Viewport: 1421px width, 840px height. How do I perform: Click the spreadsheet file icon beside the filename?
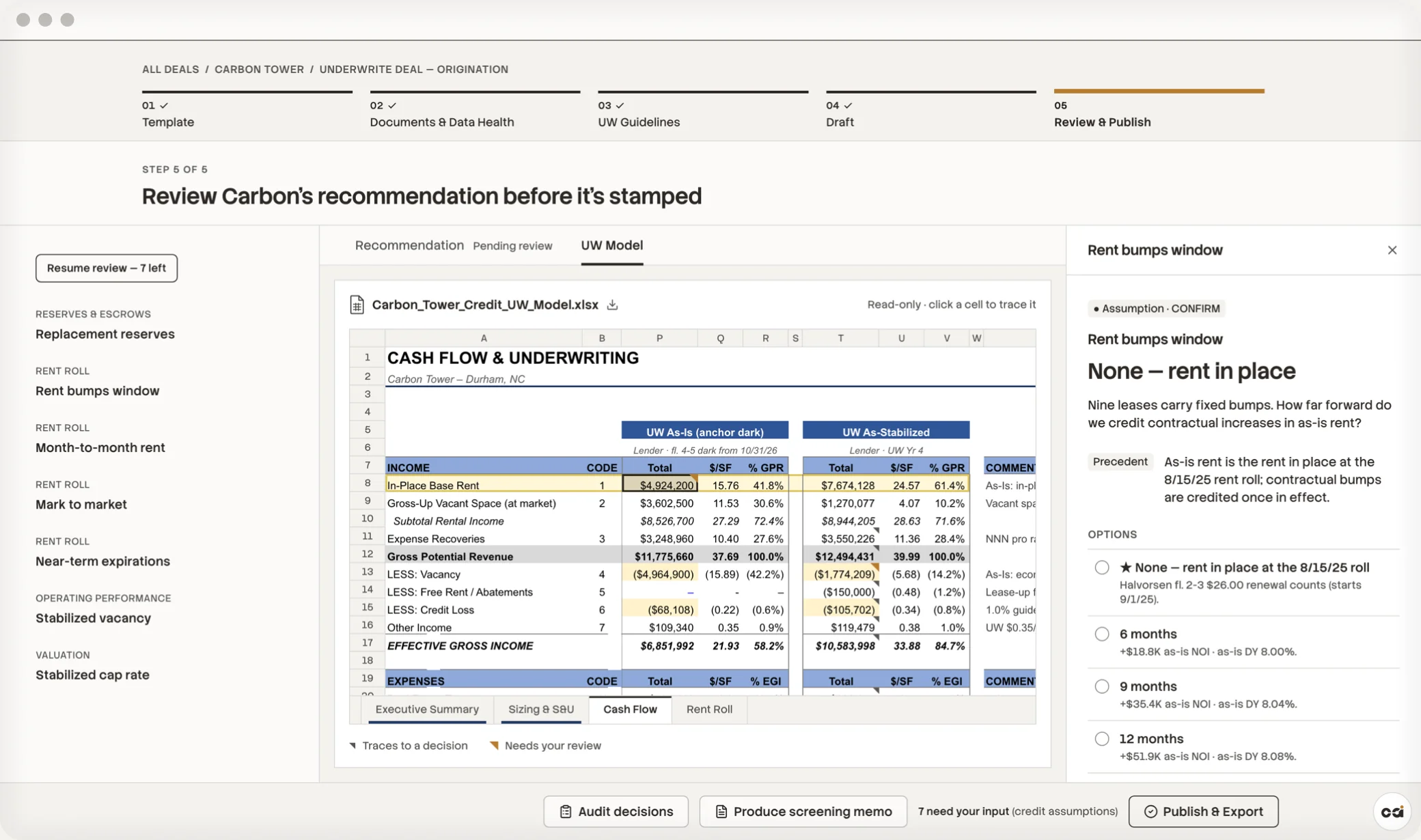(357, 305)
